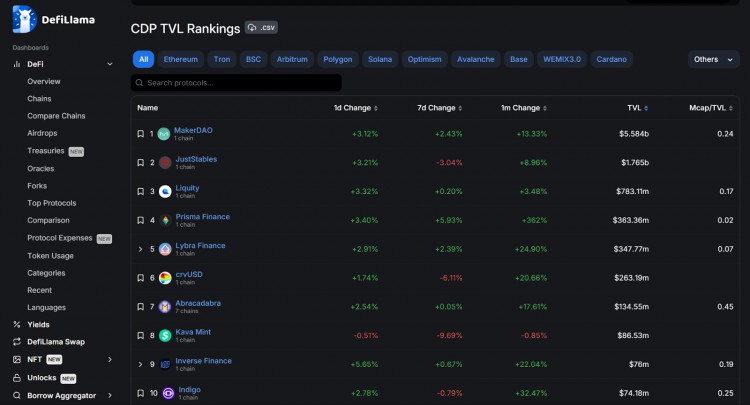Click the Yields percent icon in sidebar
This screenshot has width=750, height=405.
(17, 324)
